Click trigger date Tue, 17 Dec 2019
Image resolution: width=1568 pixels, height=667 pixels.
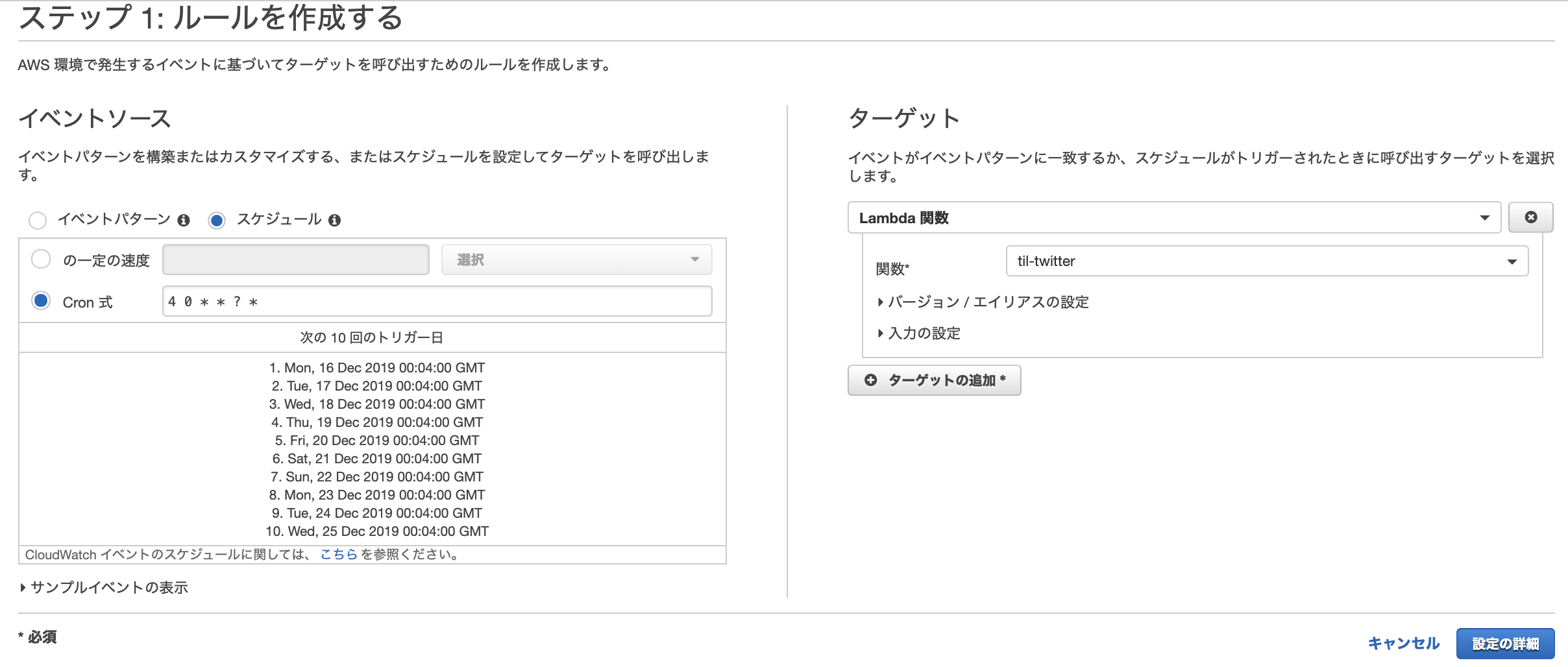click(x=377, y=386)
